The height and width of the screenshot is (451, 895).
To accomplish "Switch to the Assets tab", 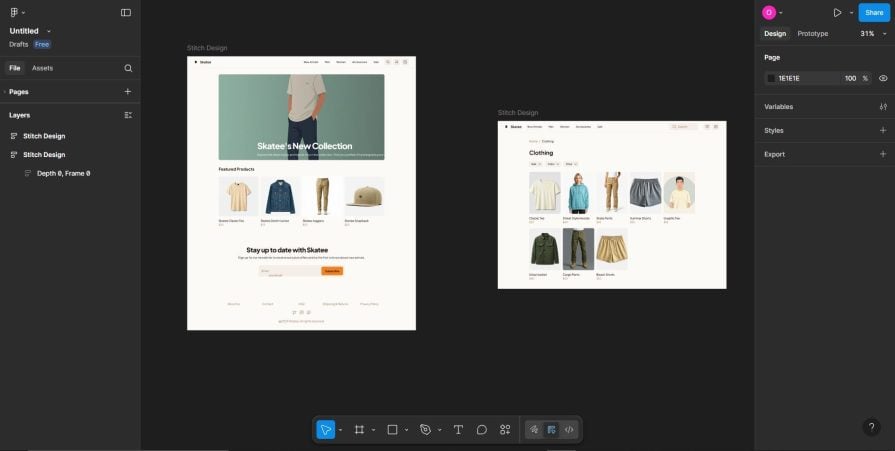I will tap(42, 68).
